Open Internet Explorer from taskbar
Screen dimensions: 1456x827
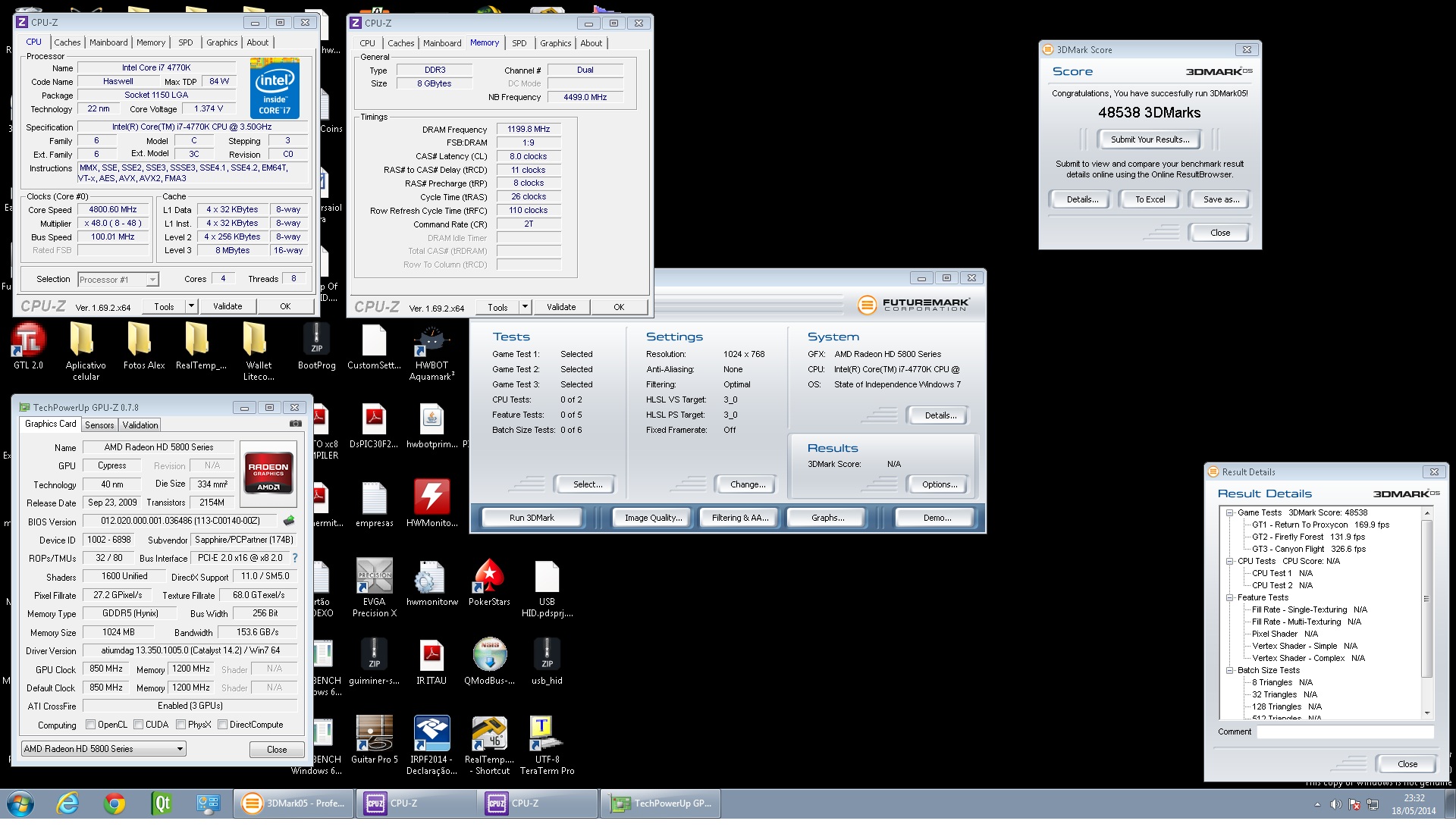67,804
